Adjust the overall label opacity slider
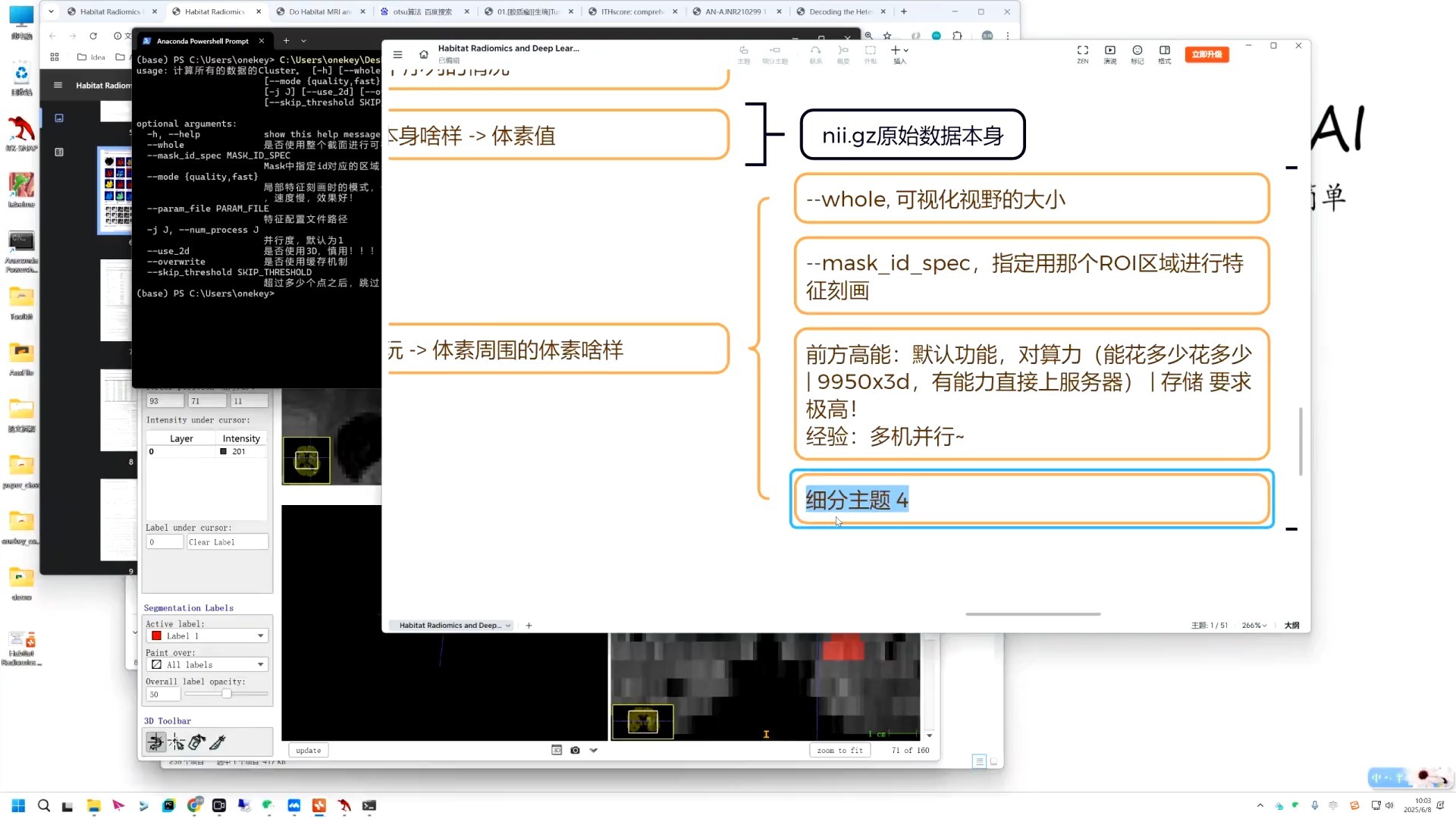The width and height of the screenshot is (1456, 819). point(226,694)
